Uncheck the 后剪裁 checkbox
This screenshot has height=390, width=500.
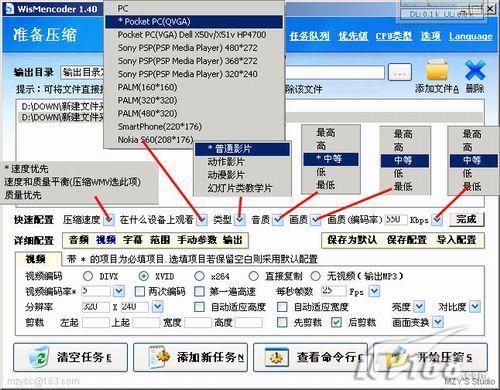click(x=336, y=322)
